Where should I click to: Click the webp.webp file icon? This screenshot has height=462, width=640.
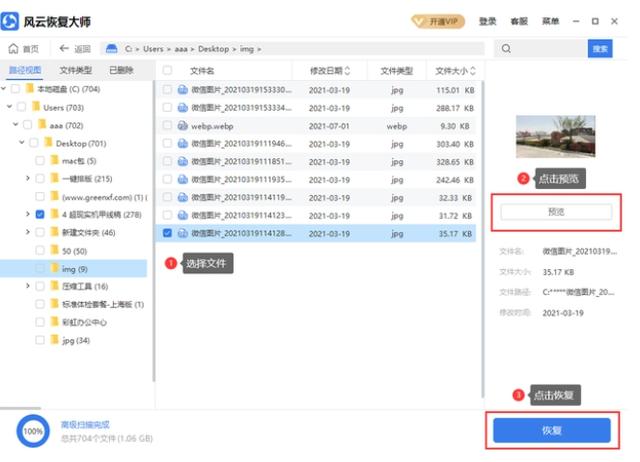[x=182, y=126]
